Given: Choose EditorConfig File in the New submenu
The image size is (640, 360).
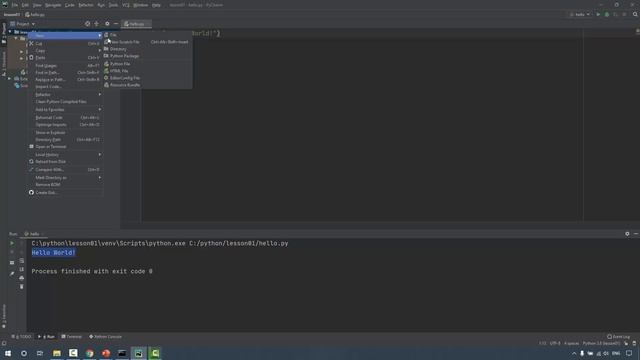Looking at the screenshot, I should (x=147, y=78).
